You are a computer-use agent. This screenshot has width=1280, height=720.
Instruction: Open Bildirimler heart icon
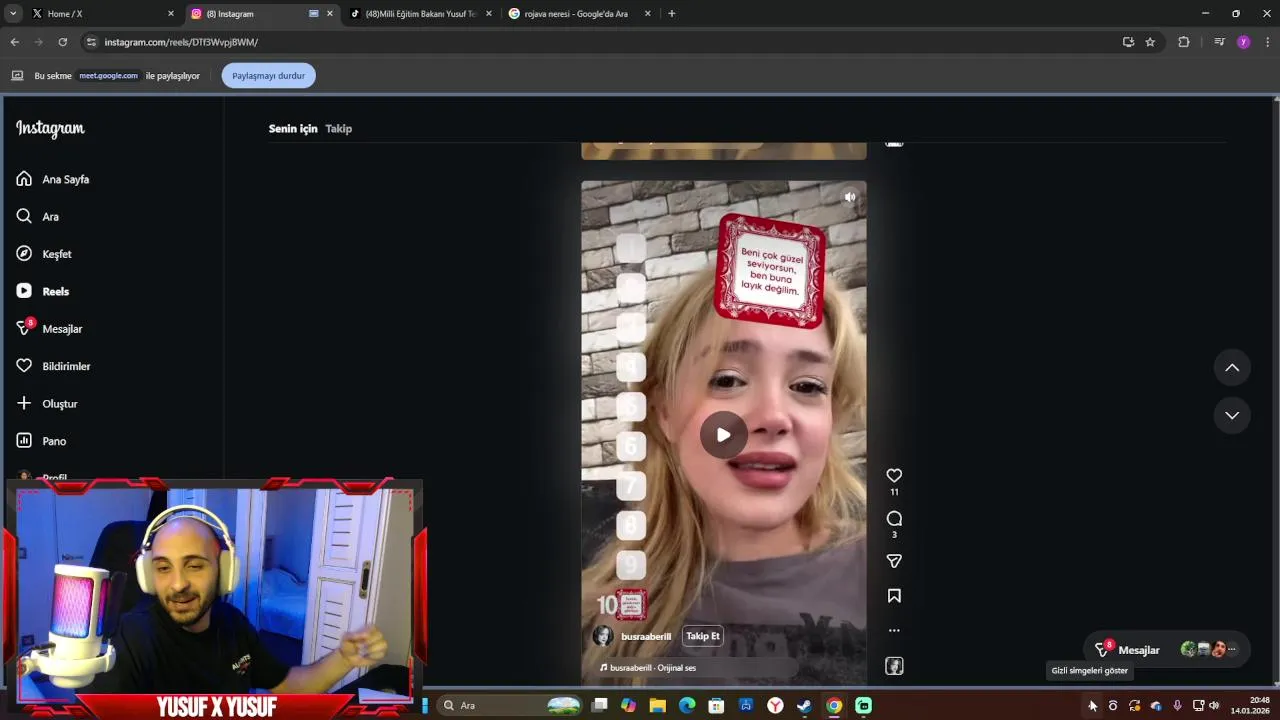click(24, 366)
